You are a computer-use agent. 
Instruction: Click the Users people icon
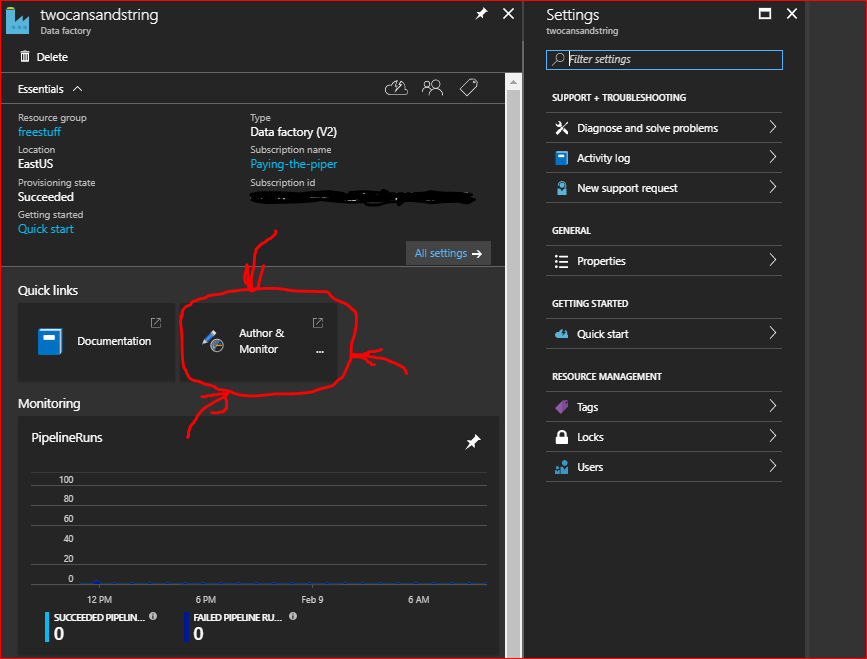(562, 467)
